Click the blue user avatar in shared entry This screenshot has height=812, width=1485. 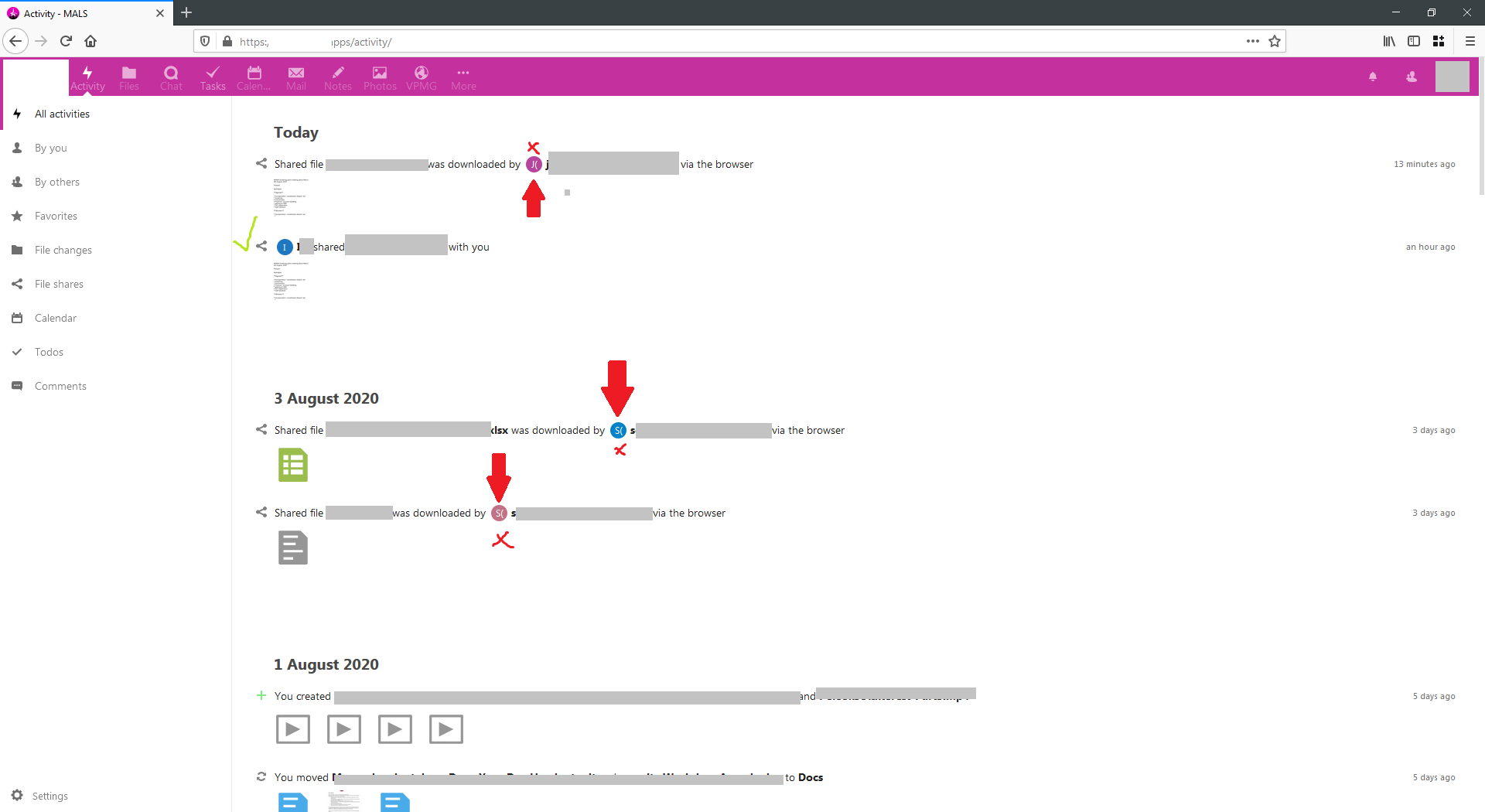285,247
